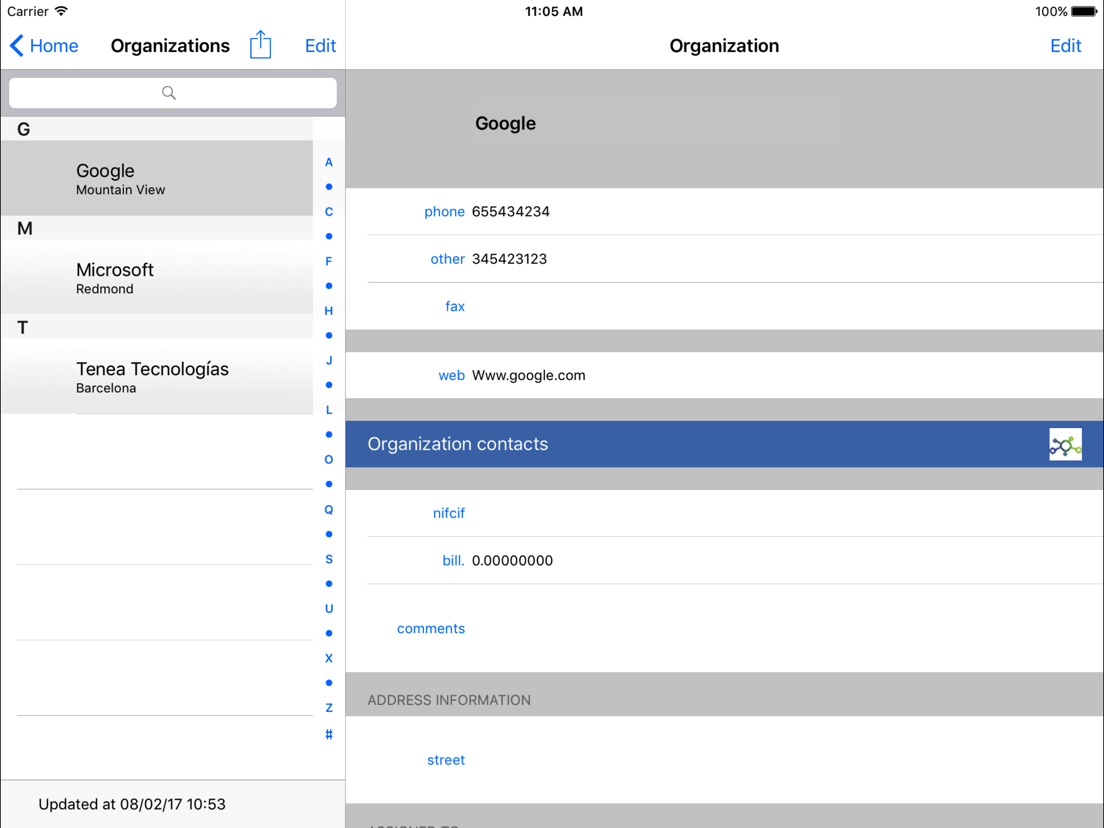Jump to index letter Q
This screenshot has width=1104, height=828.
pyautogui.click(x=329, y=509)
